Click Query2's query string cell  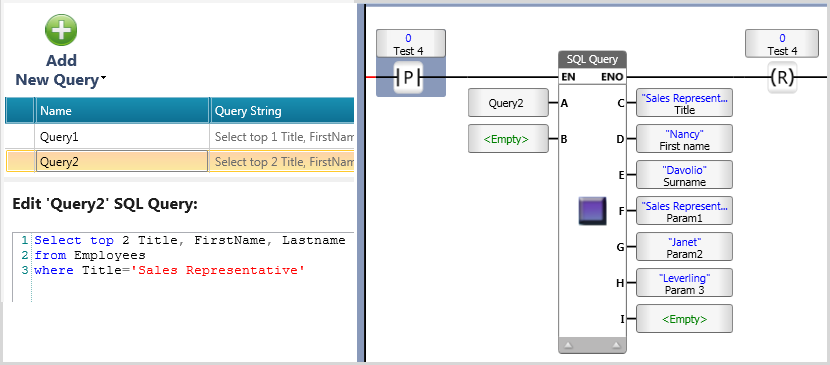click(282, 162)
